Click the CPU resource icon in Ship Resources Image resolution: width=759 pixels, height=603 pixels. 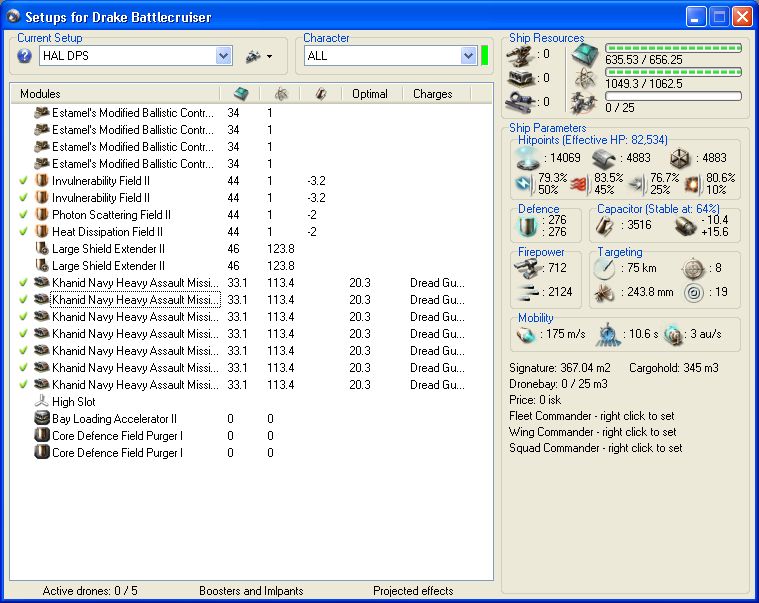pos(585,55)
